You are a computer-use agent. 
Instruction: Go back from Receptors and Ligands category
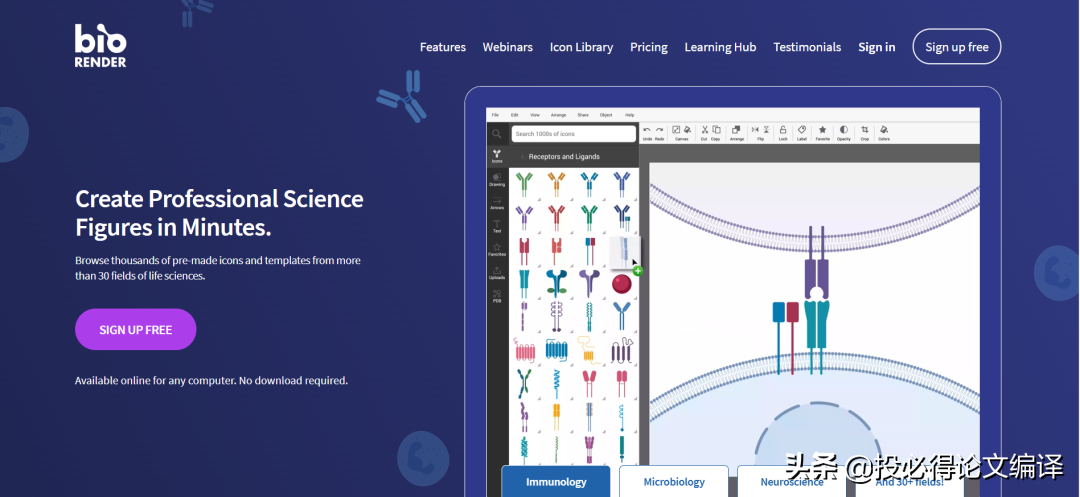(x=521, y=157)
